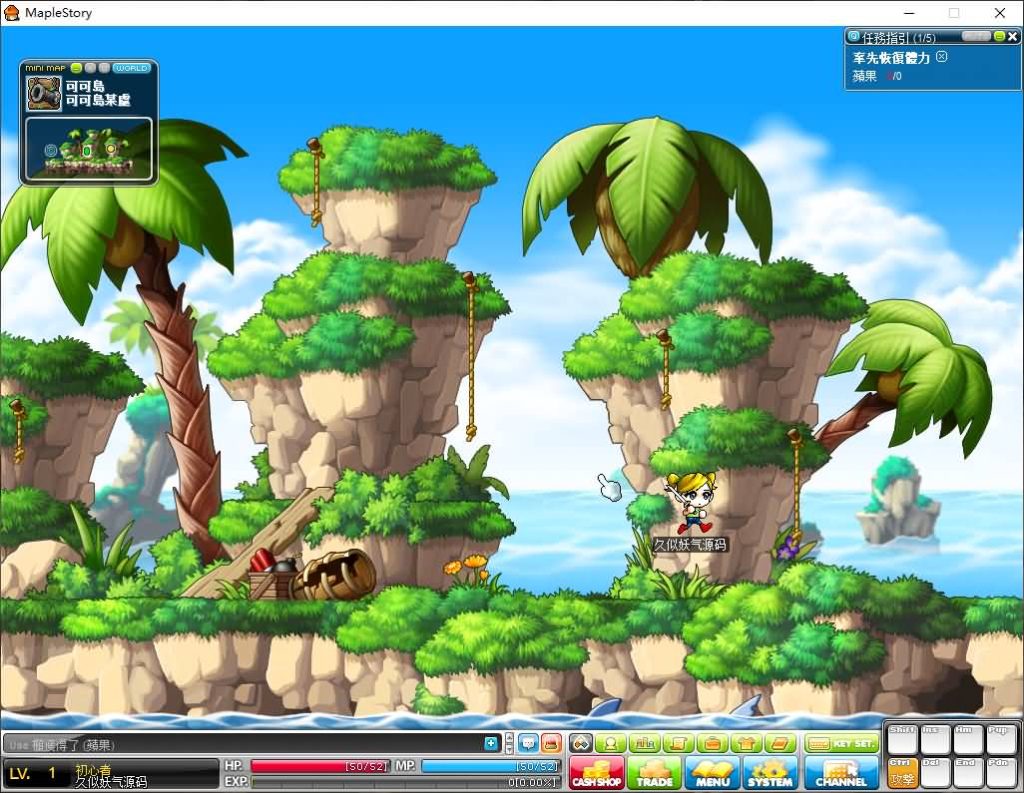Click the Ins quick slot
The image size is (1024, 793).
click(x=935, y=739)
